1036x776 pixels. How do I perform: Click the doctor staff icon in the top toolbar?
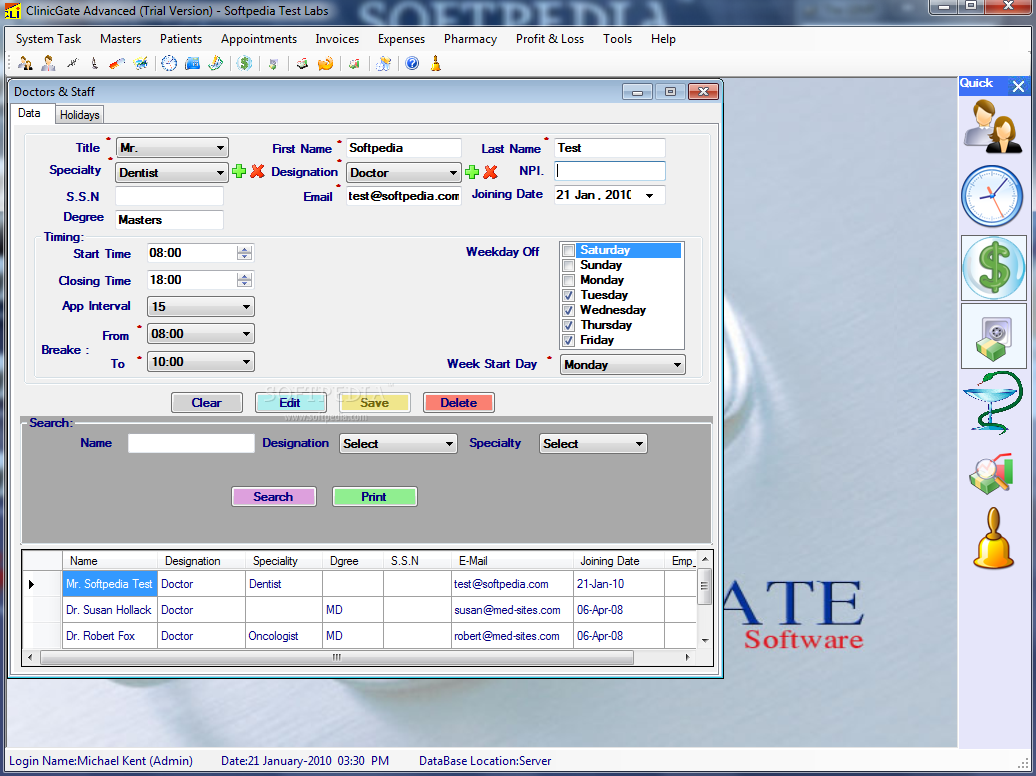[48, 63]
